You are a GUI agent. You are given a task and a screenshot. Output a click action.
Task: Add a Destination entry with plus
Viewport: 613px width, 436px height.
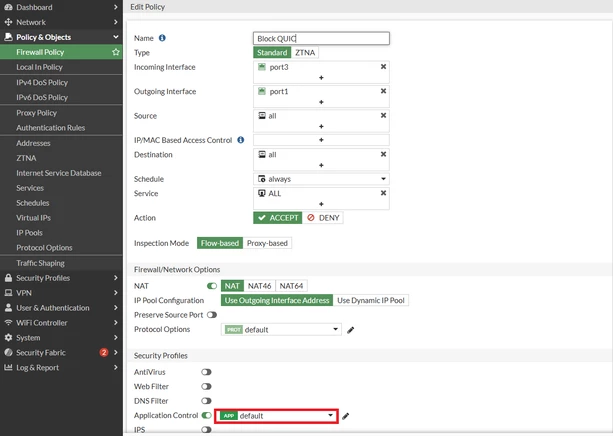321,165
